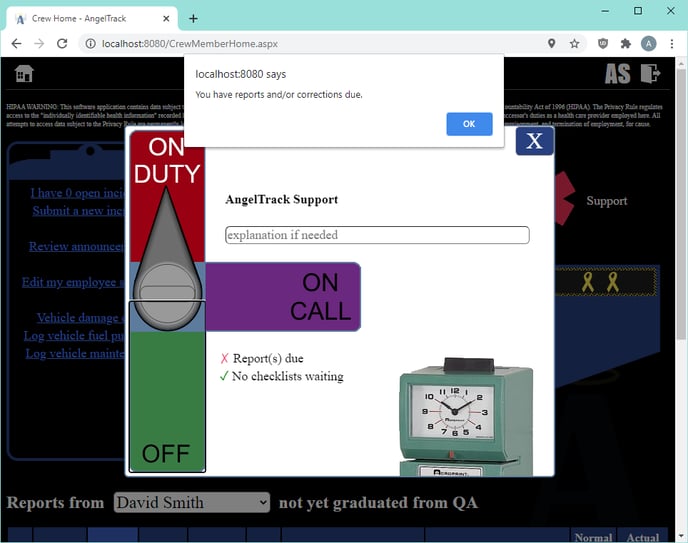Click the logout door icon
The image size is (688, 543).
pyautogui.click(x=650, y=73)
